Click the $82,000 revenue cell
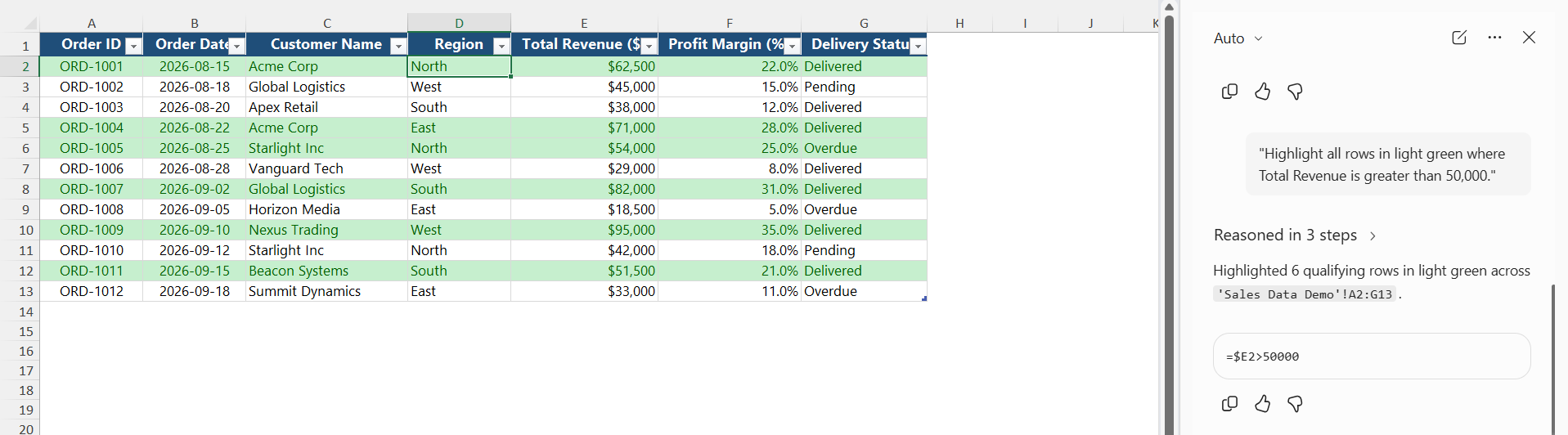Screen dimensions: 1568x435 584,189
